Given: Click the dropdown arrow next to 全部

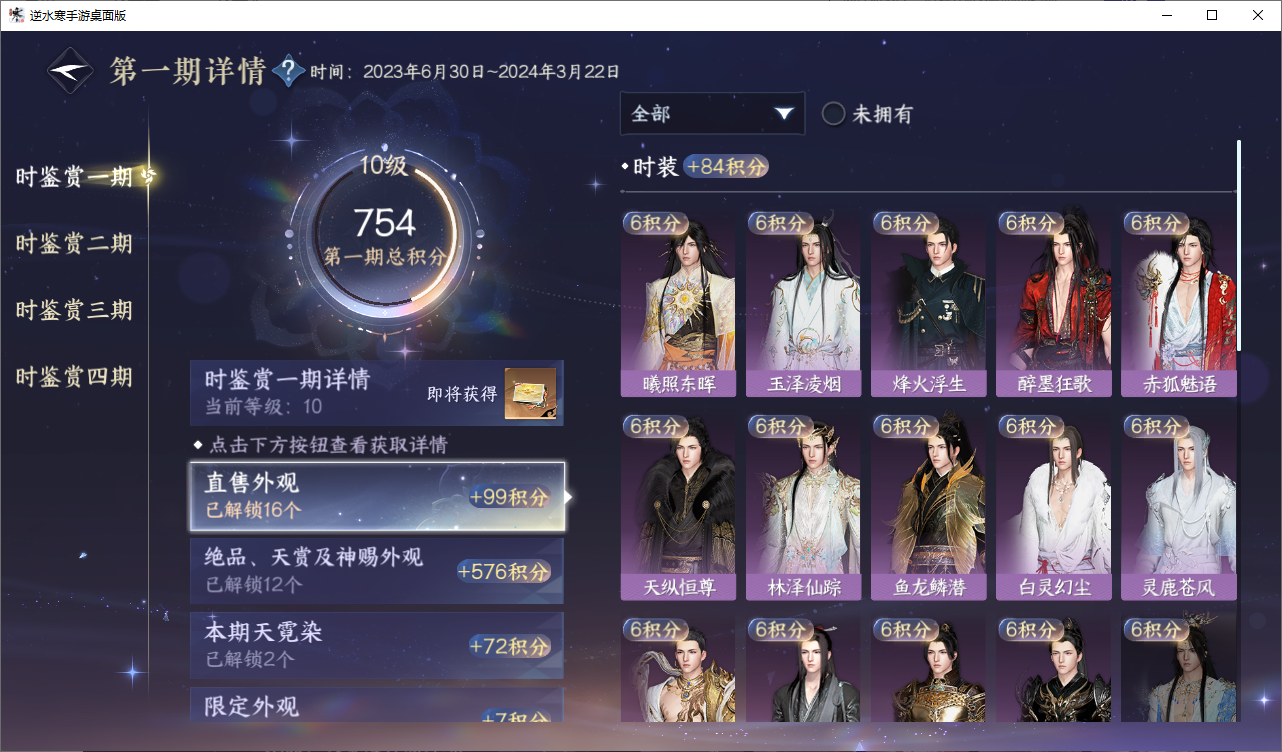Looking at the screenshot, I should click(784, 114).
